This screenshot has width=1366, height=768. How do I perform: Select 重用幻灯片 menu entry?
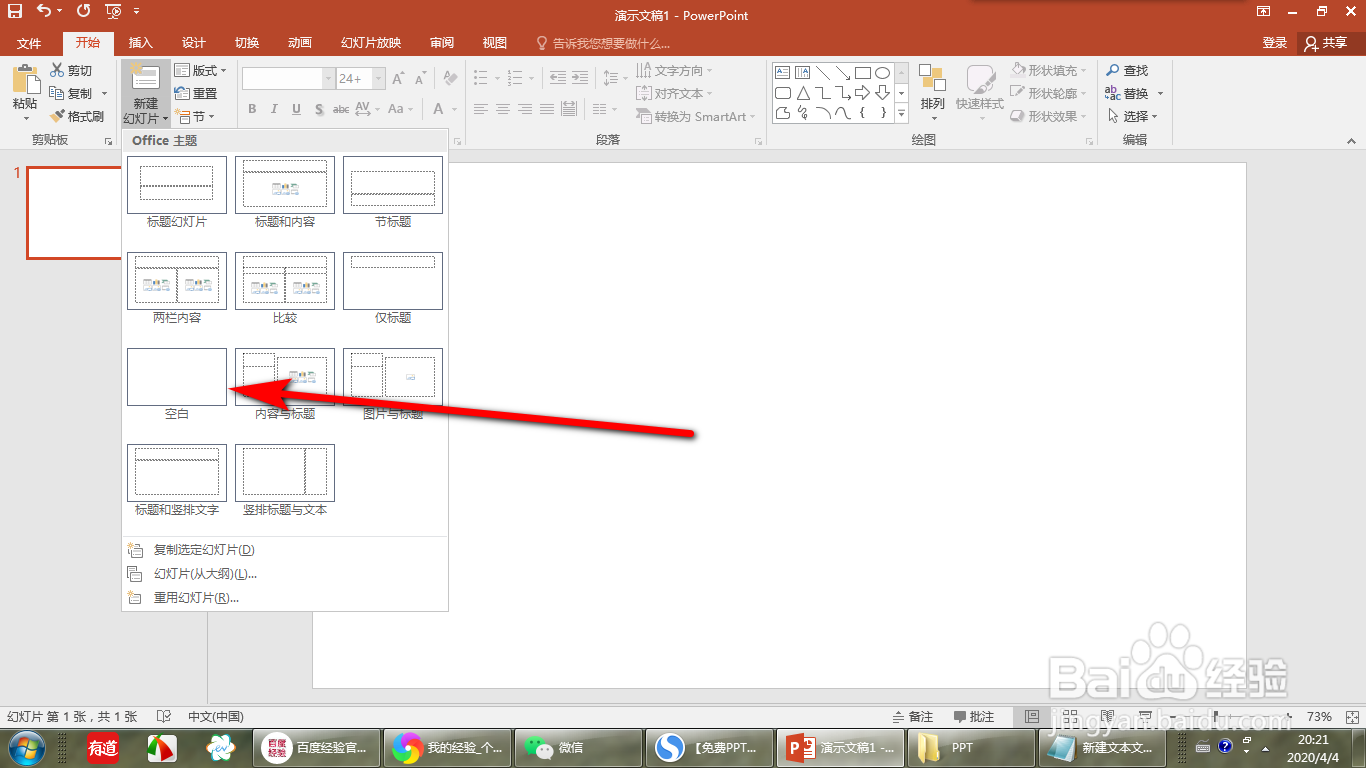click(x=285, y=598)
